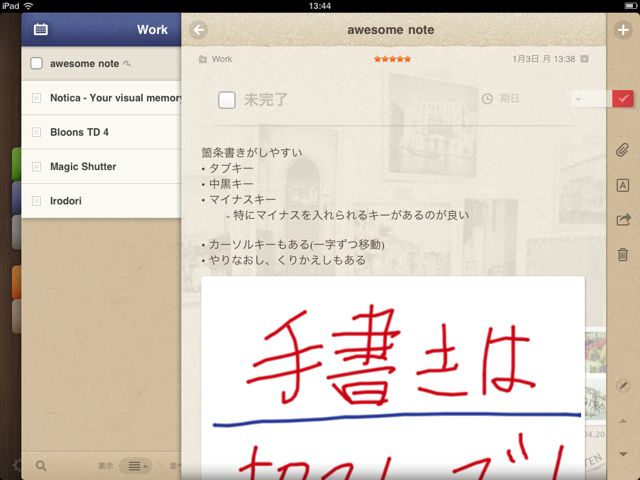This screenshot has width=640, height=480.
Task: Go back with the arrow button
Action: [199, 30]
